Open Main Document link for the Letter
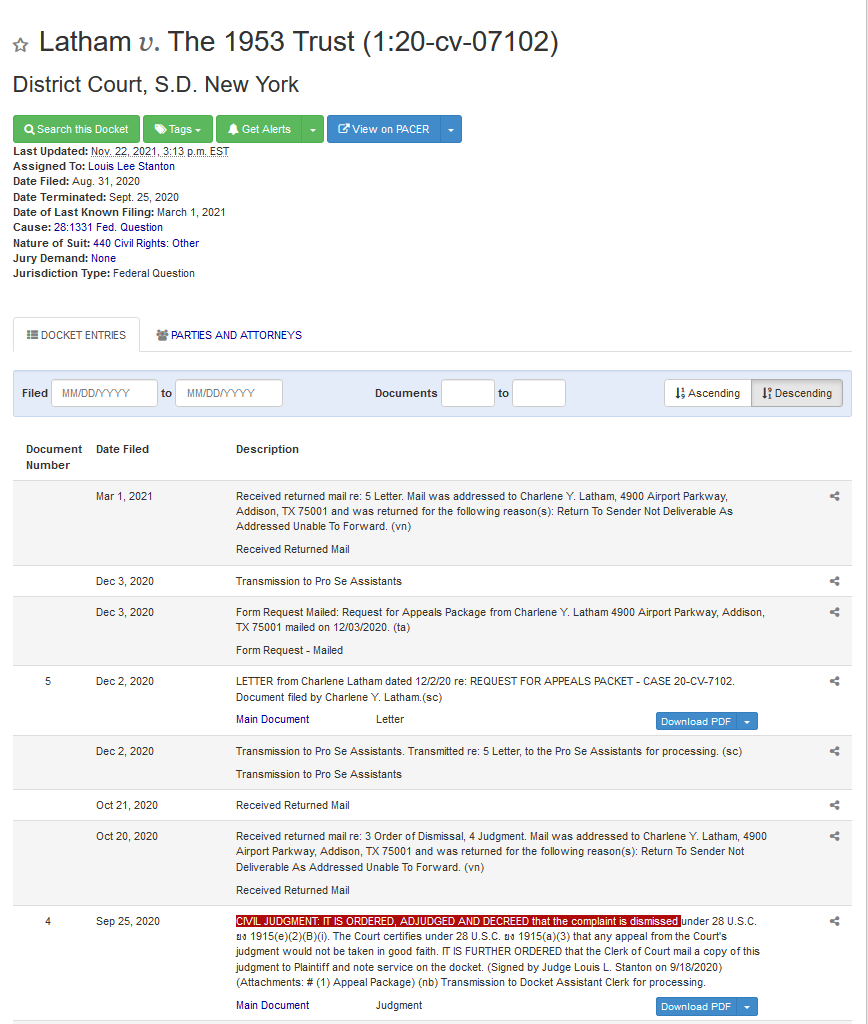The image size is (868, 1024). (272, 719)
